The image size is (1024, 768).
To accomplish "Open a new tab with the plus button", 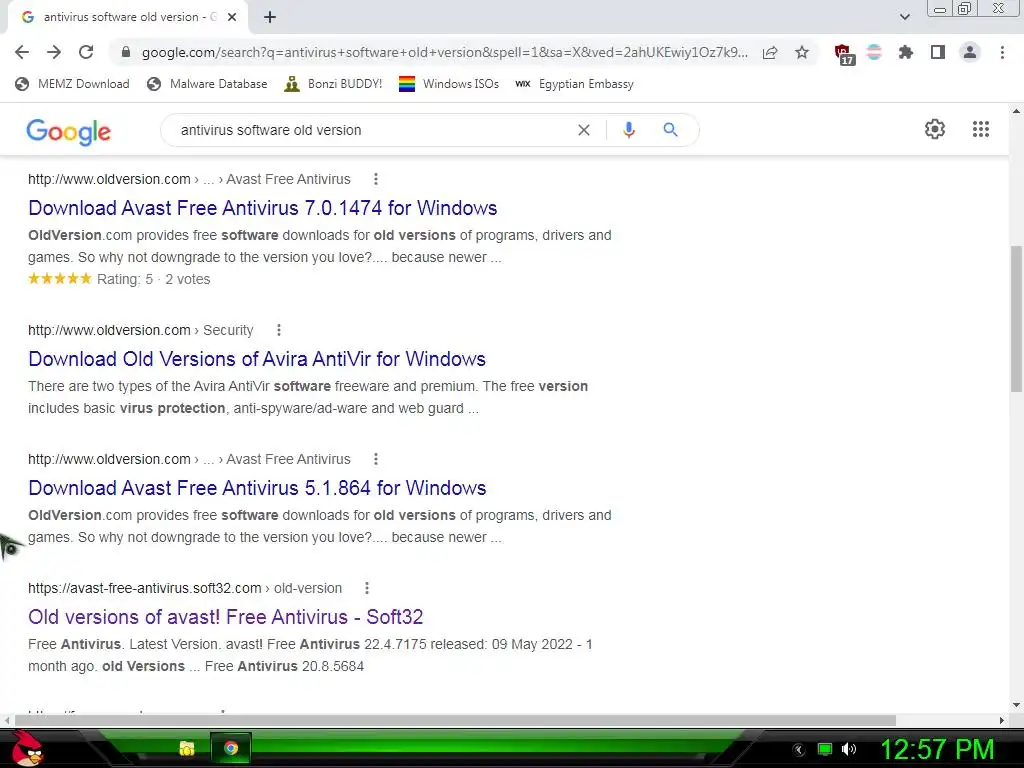I will coord(270,17).
